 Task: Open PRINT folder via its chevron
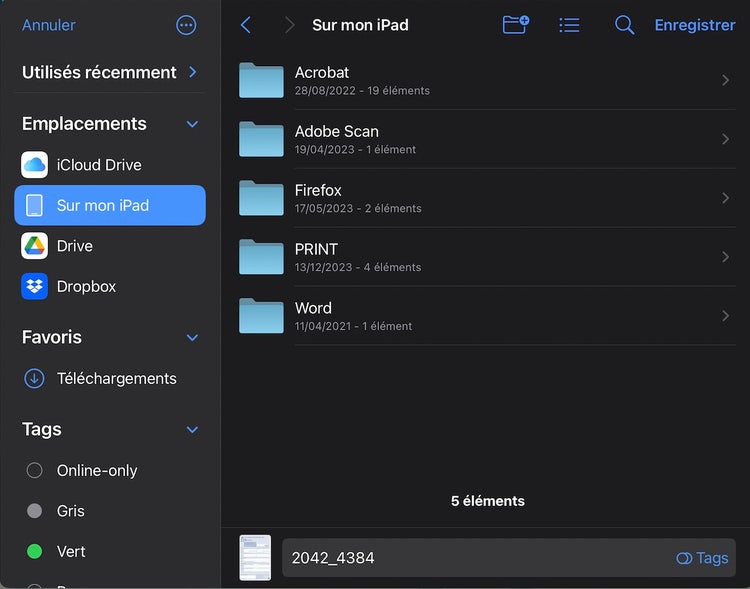pos(726,256)
